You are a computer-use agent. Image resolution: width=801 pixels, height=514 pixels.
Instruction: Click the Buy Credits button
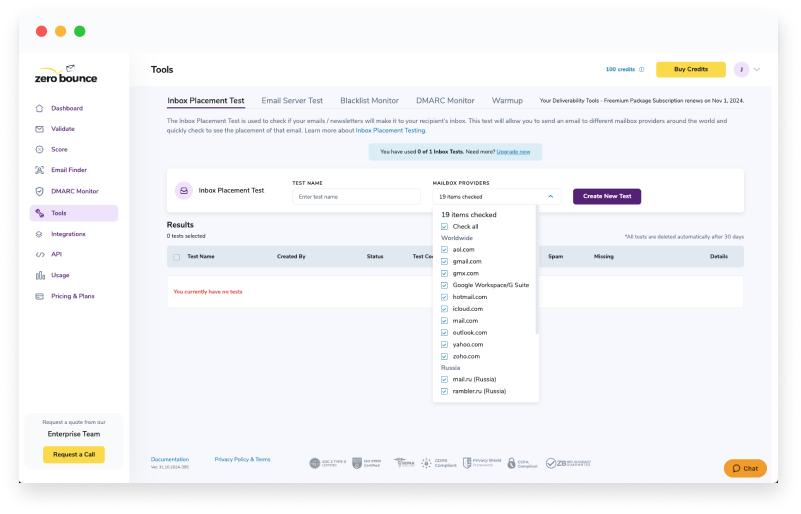(691, 69)
